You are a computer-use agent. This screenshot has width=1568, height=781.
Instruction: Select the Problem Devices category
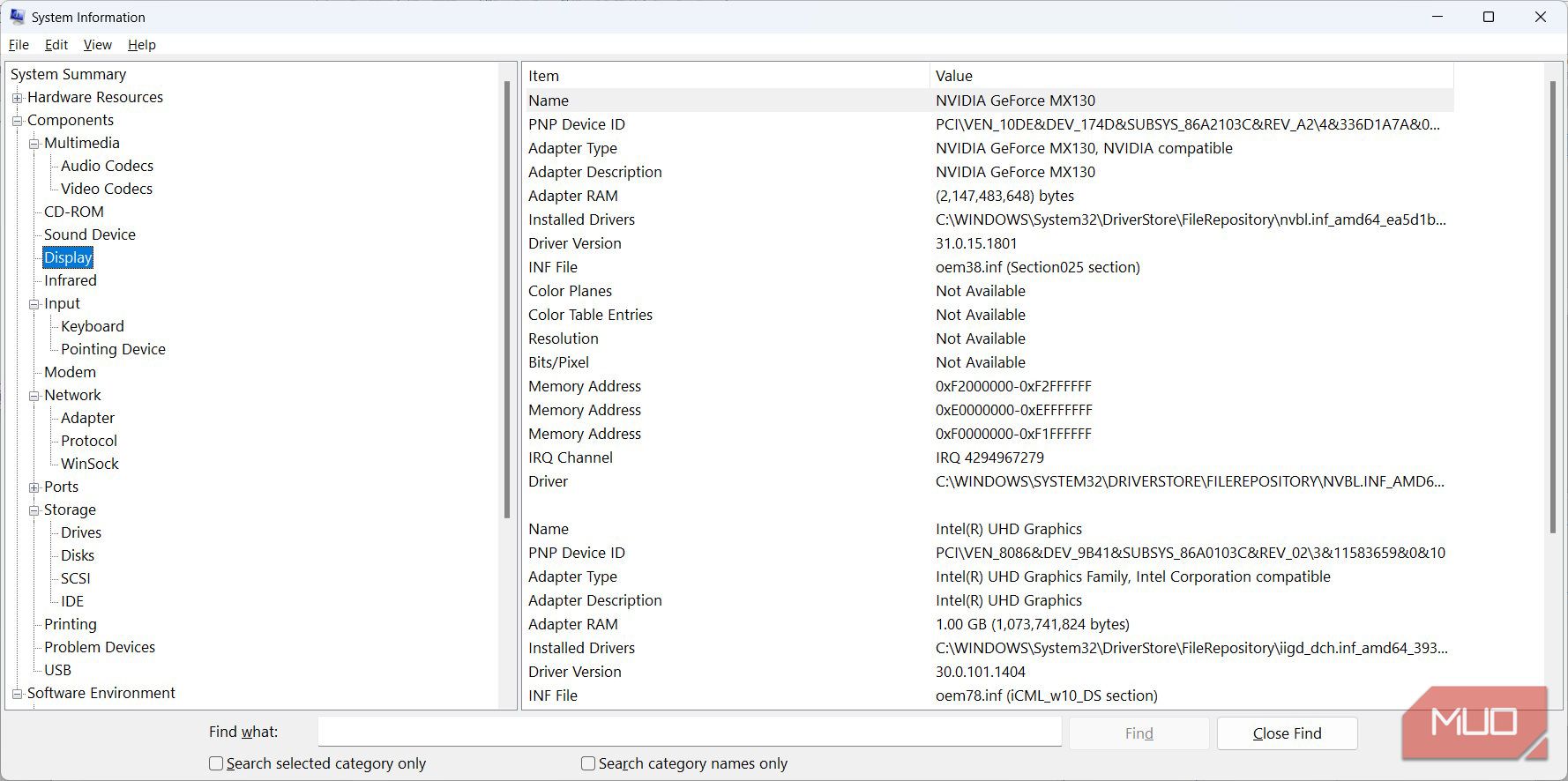(x=100, y=647)
